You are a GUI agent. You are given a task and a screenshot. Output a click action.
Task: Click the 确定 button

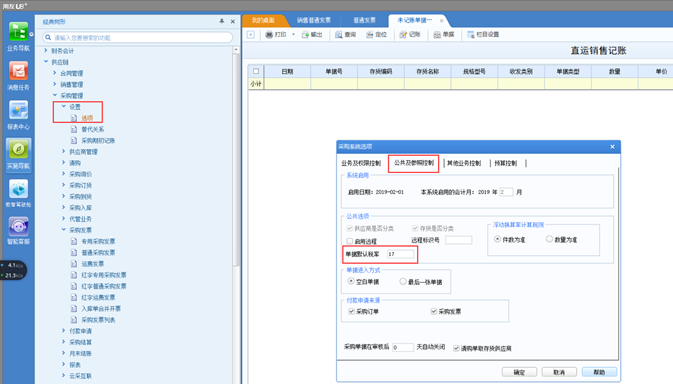pos(519,372)
